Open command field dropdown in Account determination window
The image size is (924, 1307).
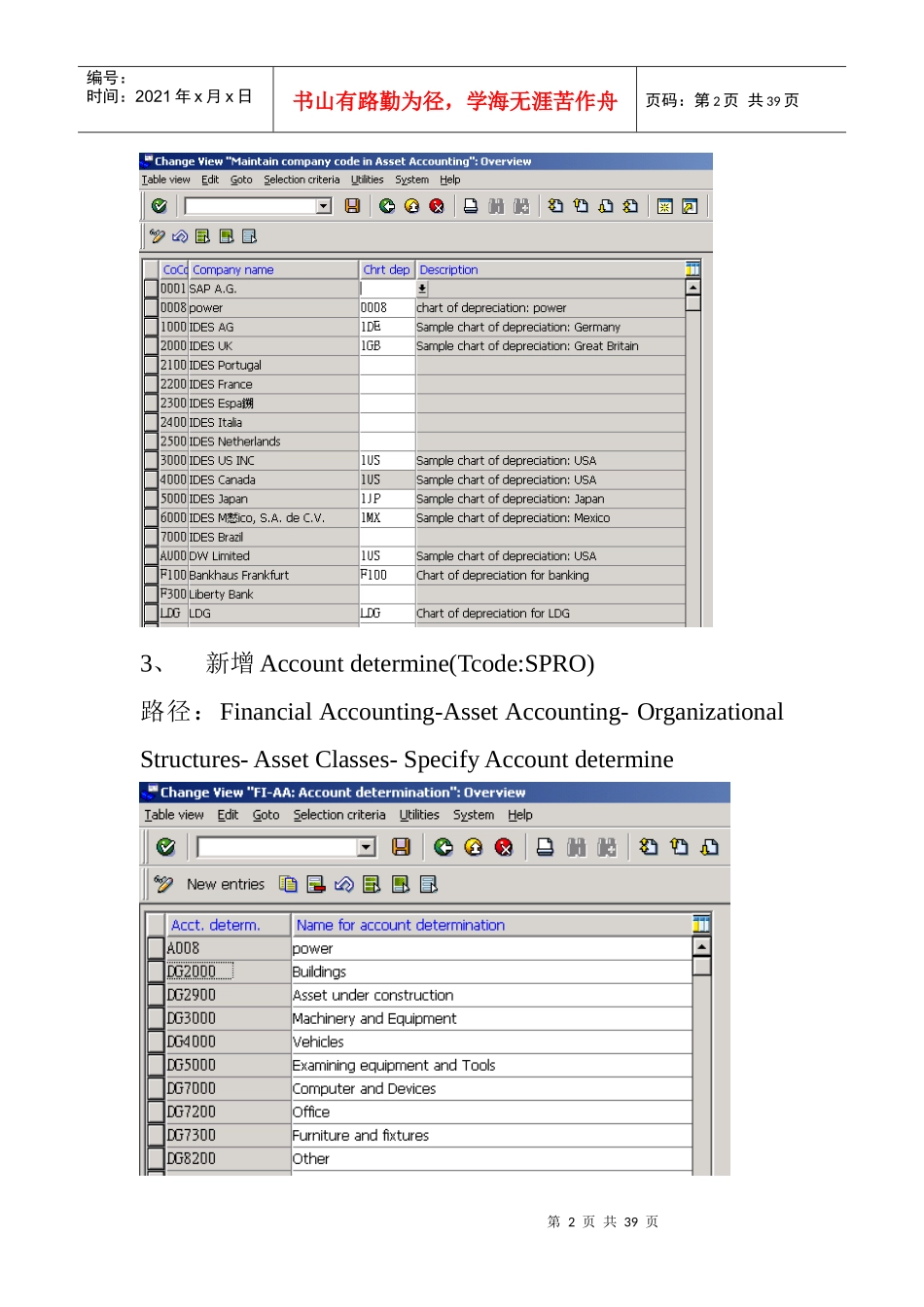click(x=366, y=847)
